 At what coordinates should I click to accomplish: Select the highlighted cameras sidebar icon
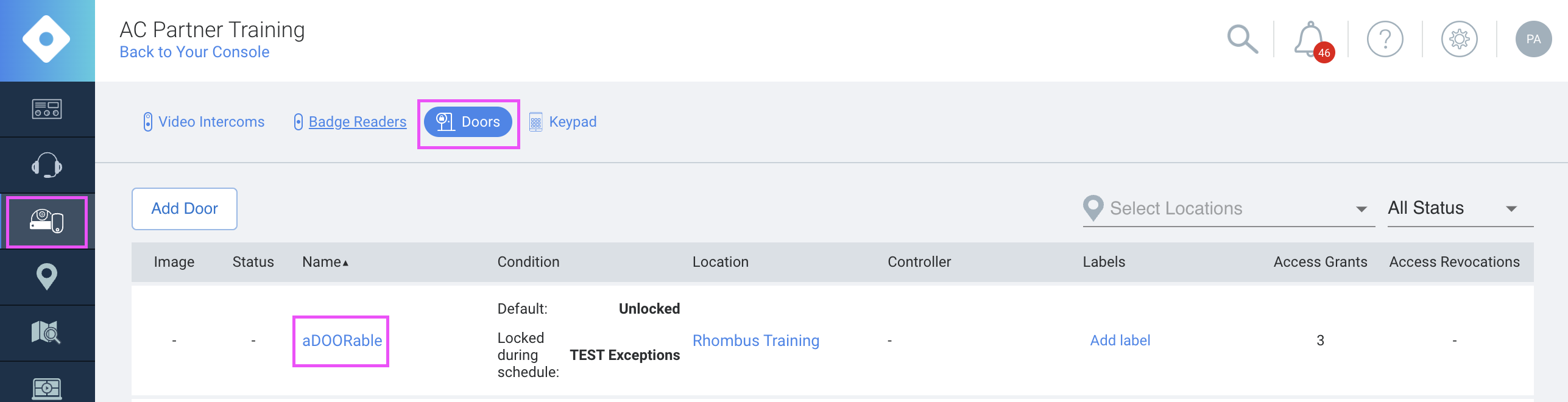[x=48, y=221]
